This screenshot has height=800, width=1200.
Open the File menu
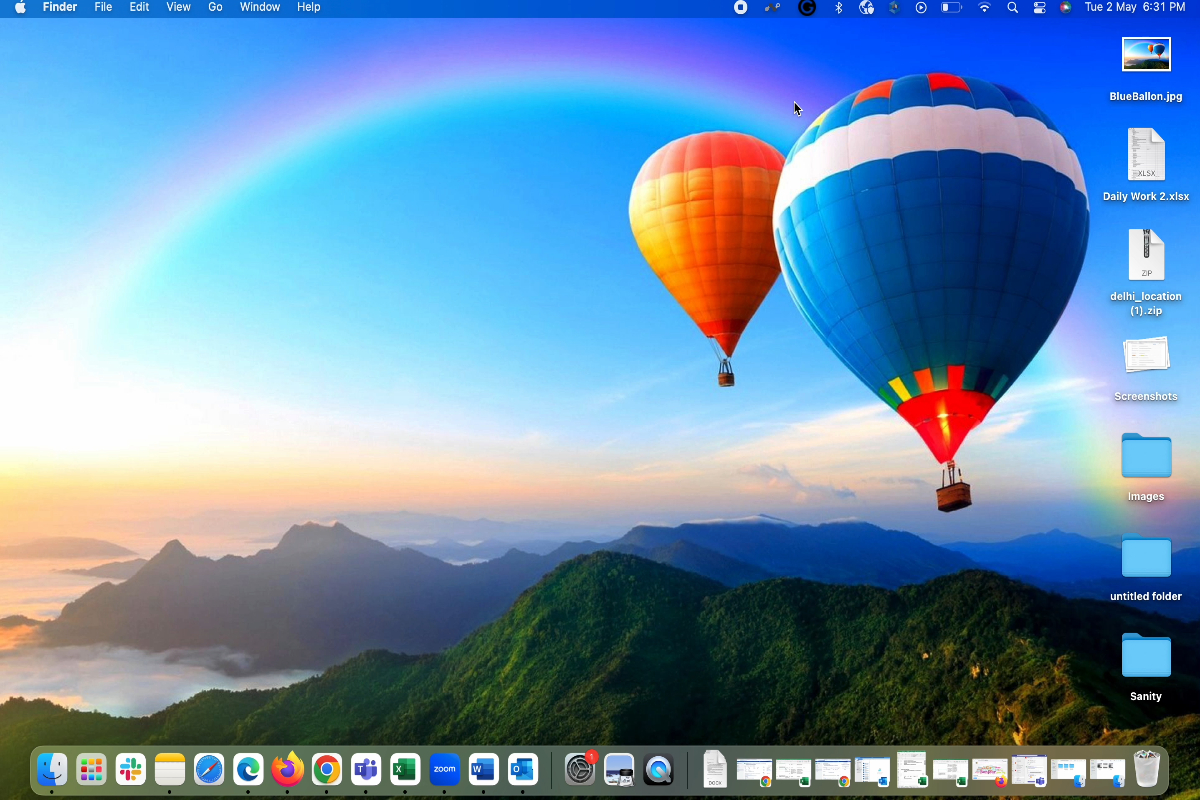click(x=103, y=7)
